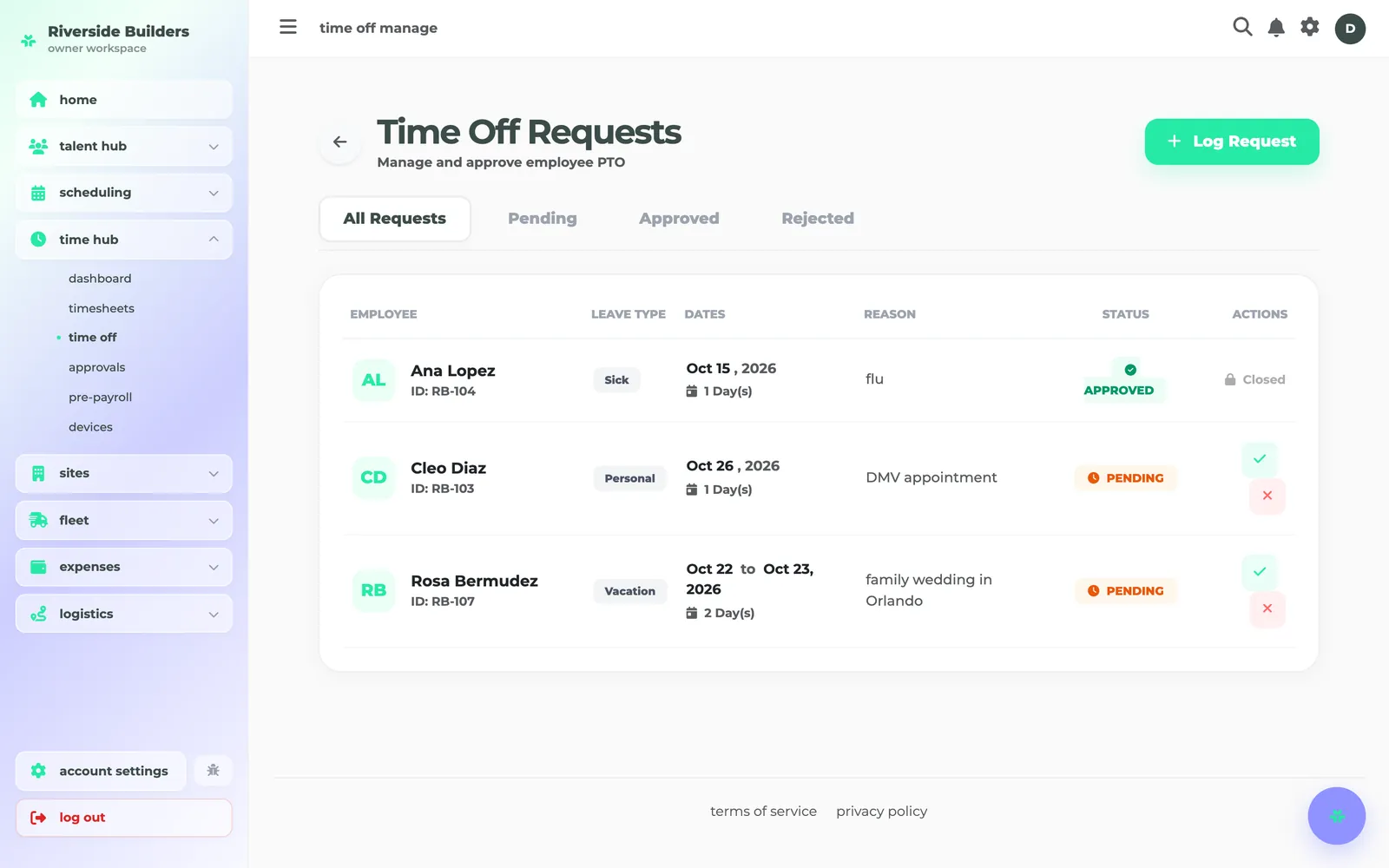
Task: Click the time off sidebar item
Action: pyautogui.click(x=93, y=337)
